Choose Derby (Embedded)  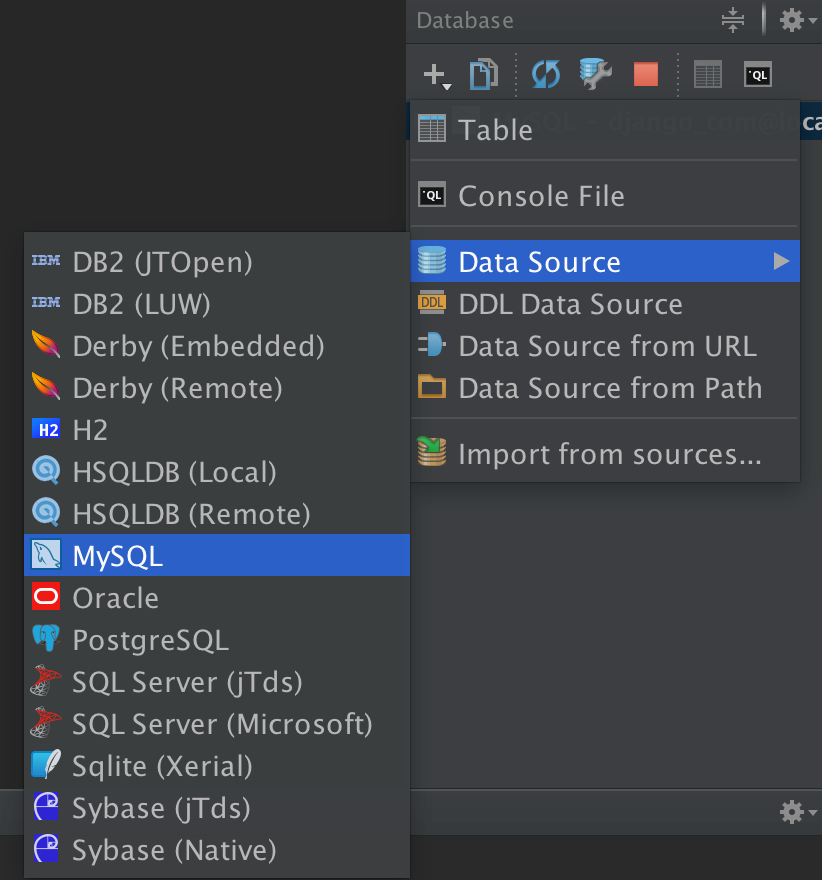click(217, 346)
